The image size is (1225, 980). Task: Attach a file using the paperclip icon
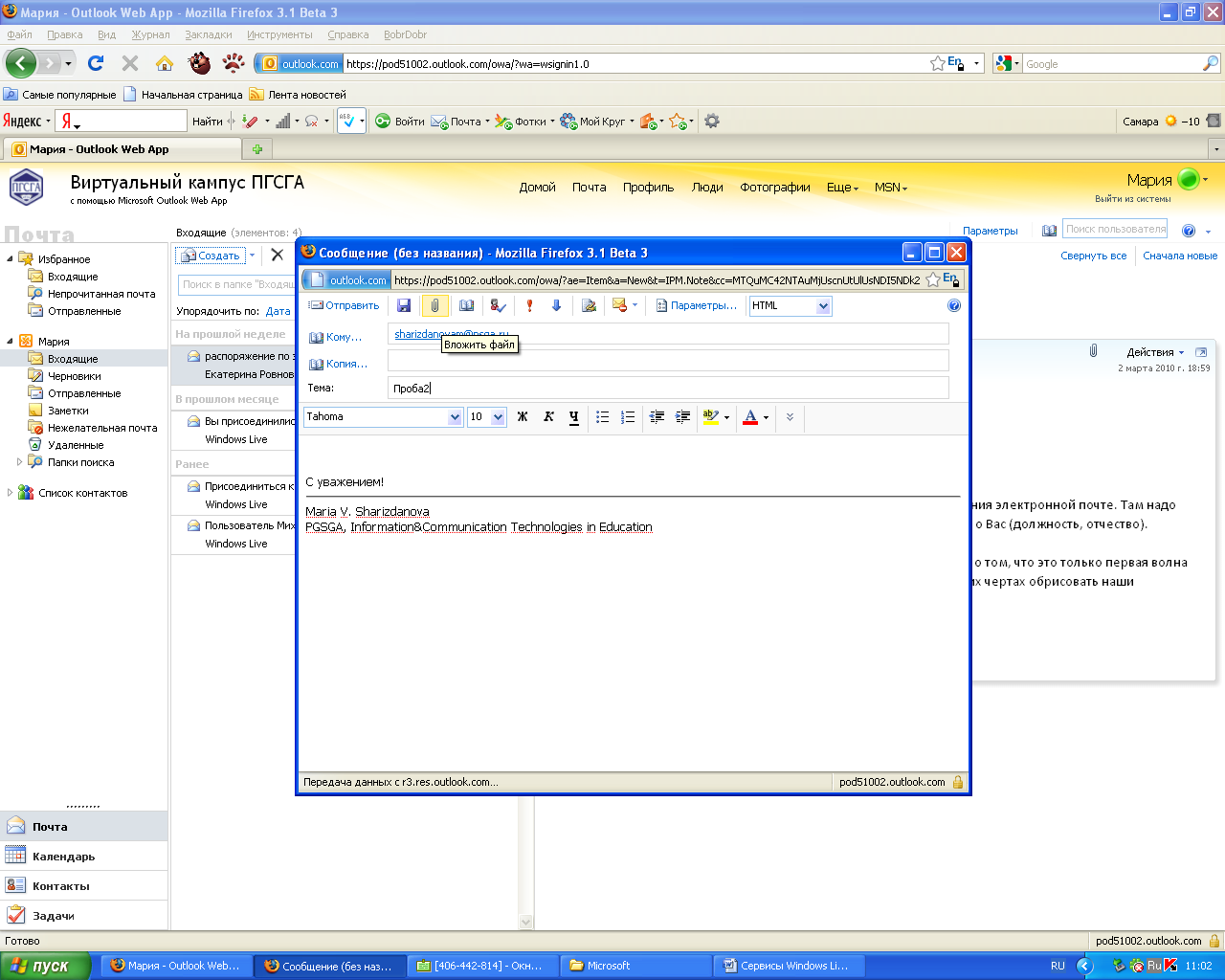[x=434, y=305]
